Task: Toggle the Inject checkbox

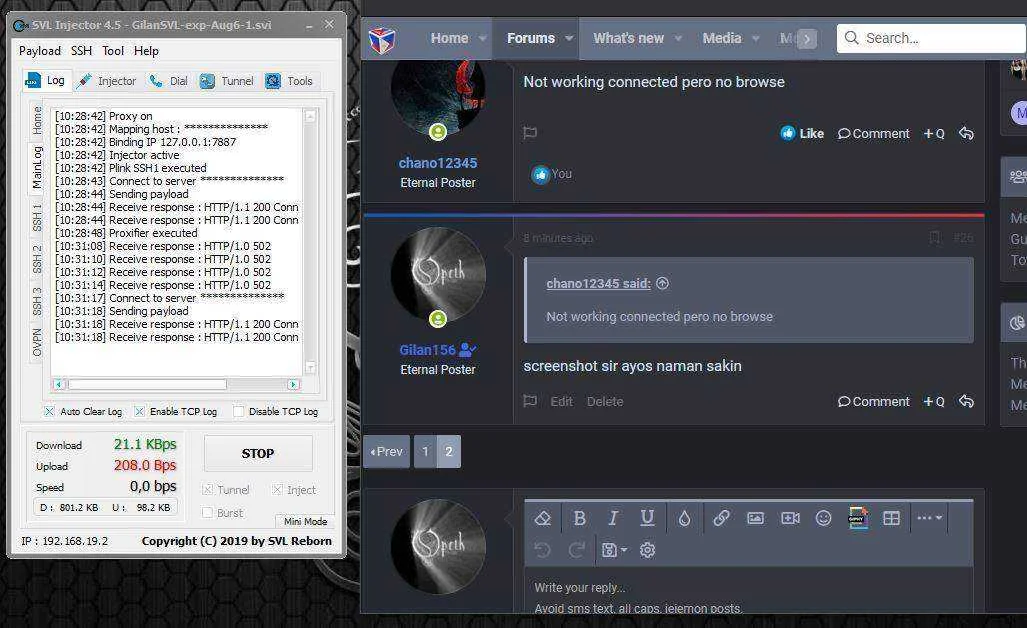Action: point(278,489)
